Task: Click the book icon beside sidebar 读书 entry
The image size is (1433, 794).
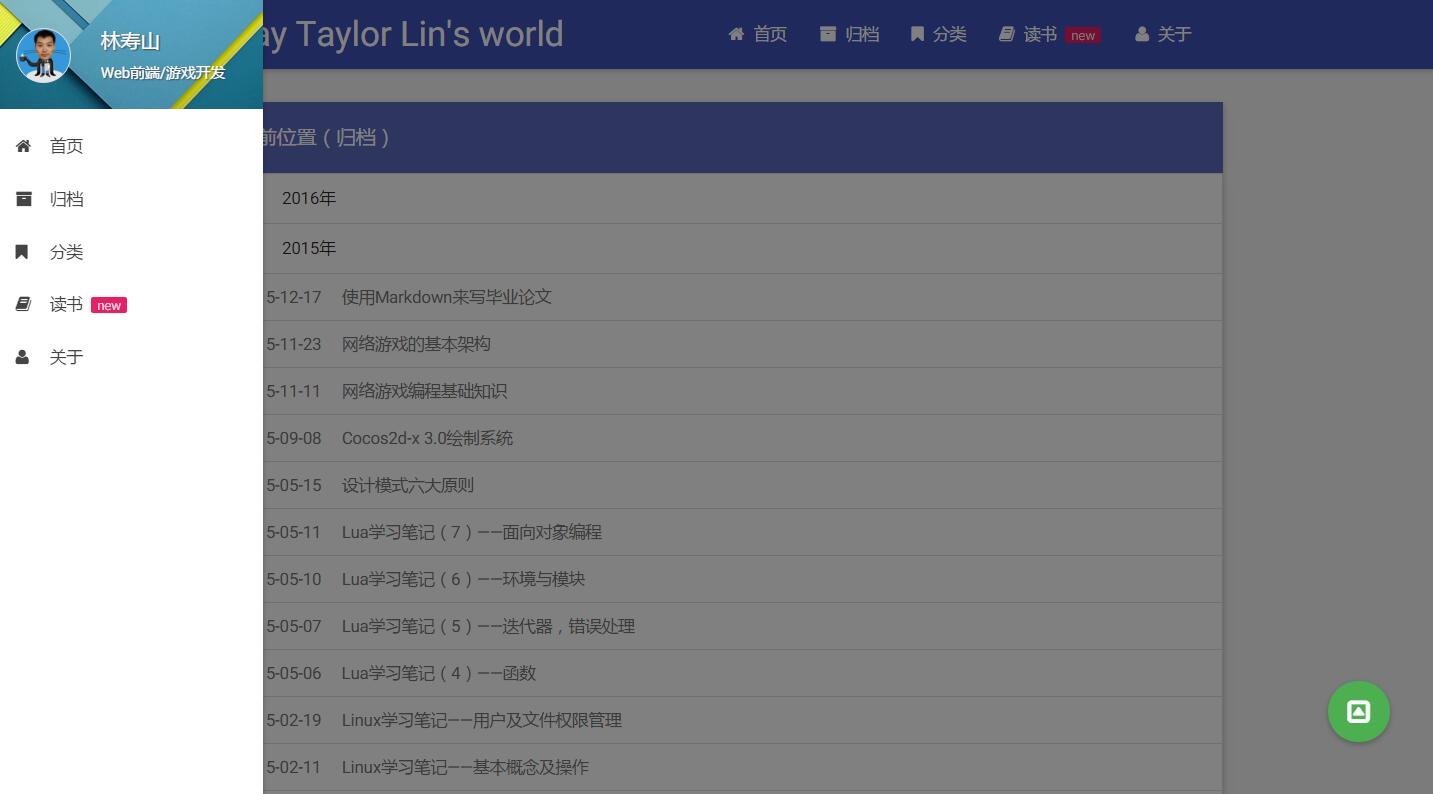Action: (x=23, y=304)
